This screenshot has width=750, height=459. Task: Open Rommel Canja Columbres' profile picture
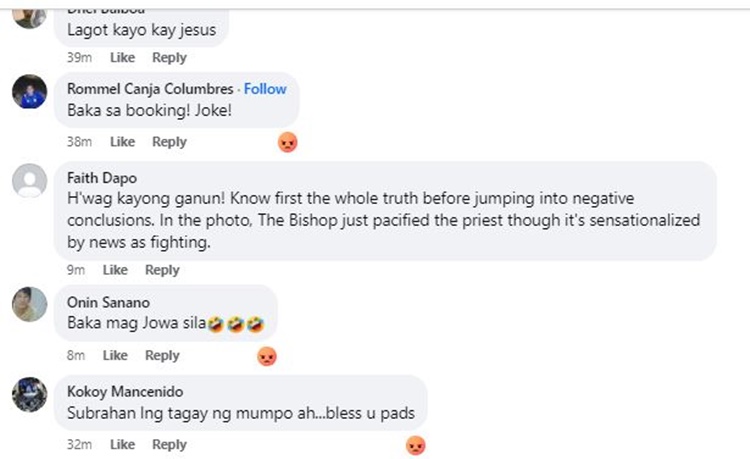[x=30, y=91]
